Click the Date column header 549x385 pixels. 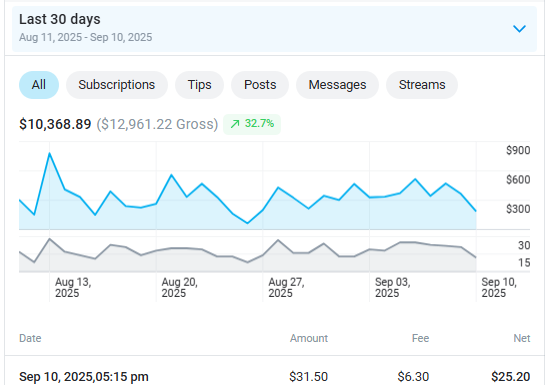click(x=30, y=338)
